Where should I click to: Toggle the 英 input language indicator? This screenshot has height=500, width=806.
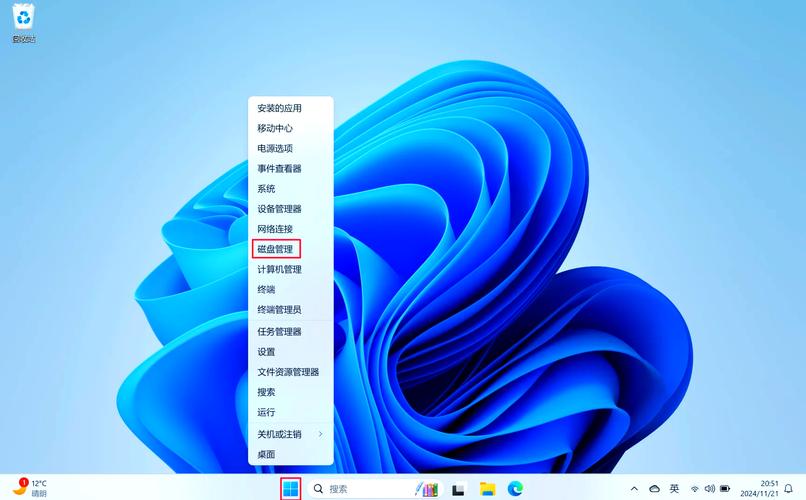point(674,489)
